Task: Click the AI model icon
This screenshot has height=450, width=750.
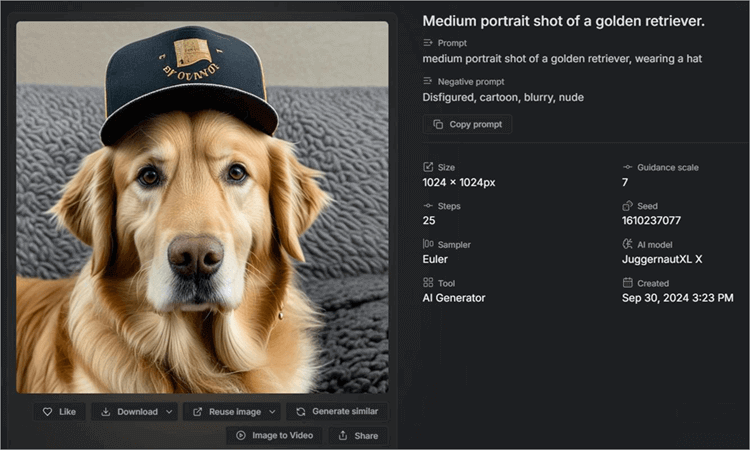Action: 627,244
